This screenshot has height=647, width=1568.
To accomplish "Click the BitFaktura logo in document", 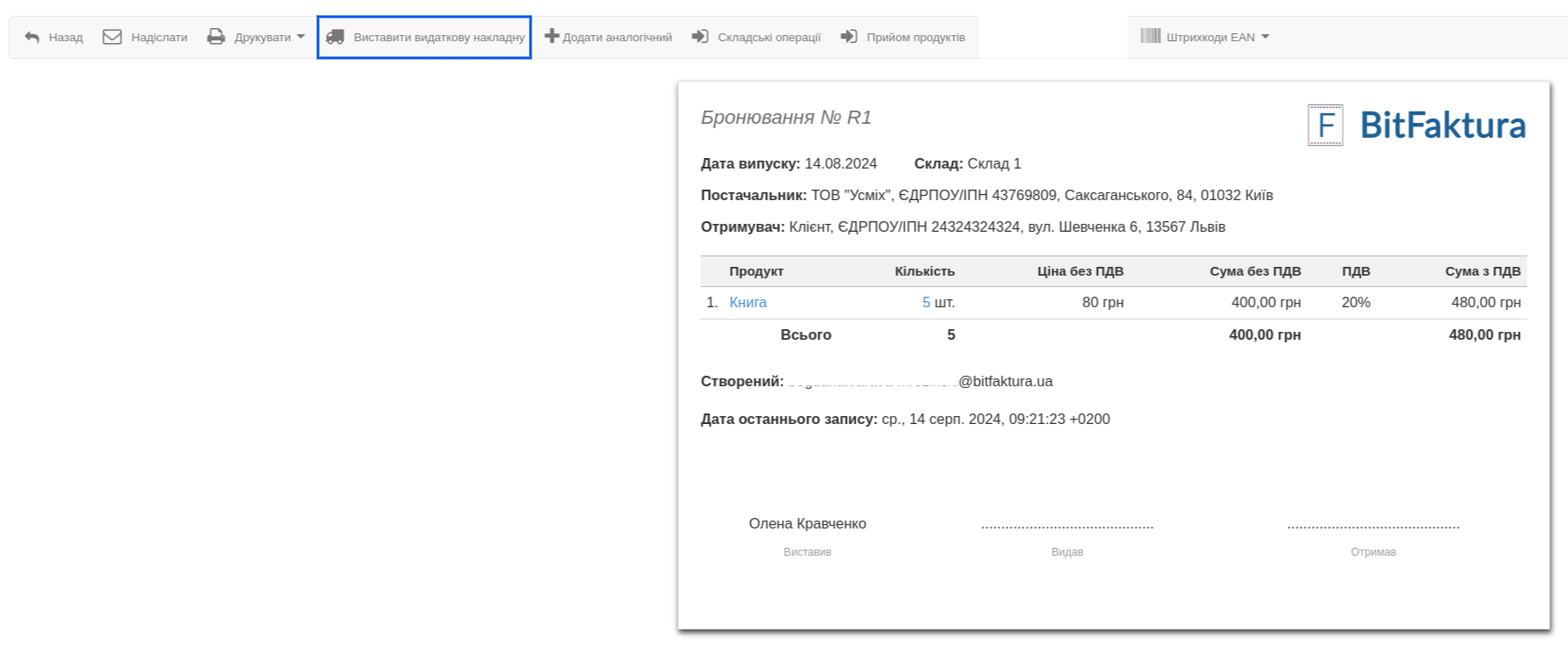I will click(x=1416, y=125).
